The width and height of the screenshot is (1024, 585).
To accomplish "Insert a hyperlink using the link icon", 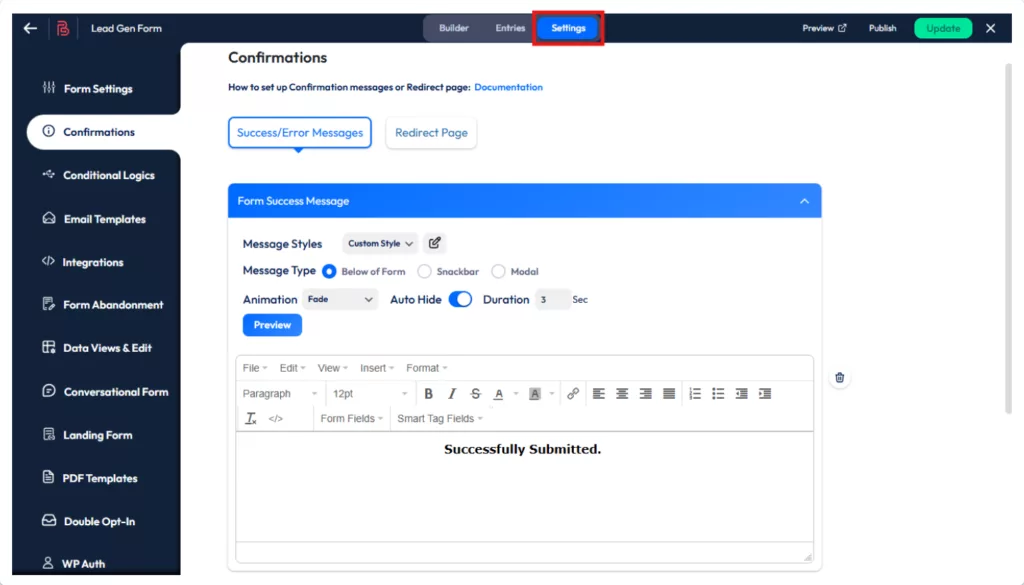I will pos(572,393).
